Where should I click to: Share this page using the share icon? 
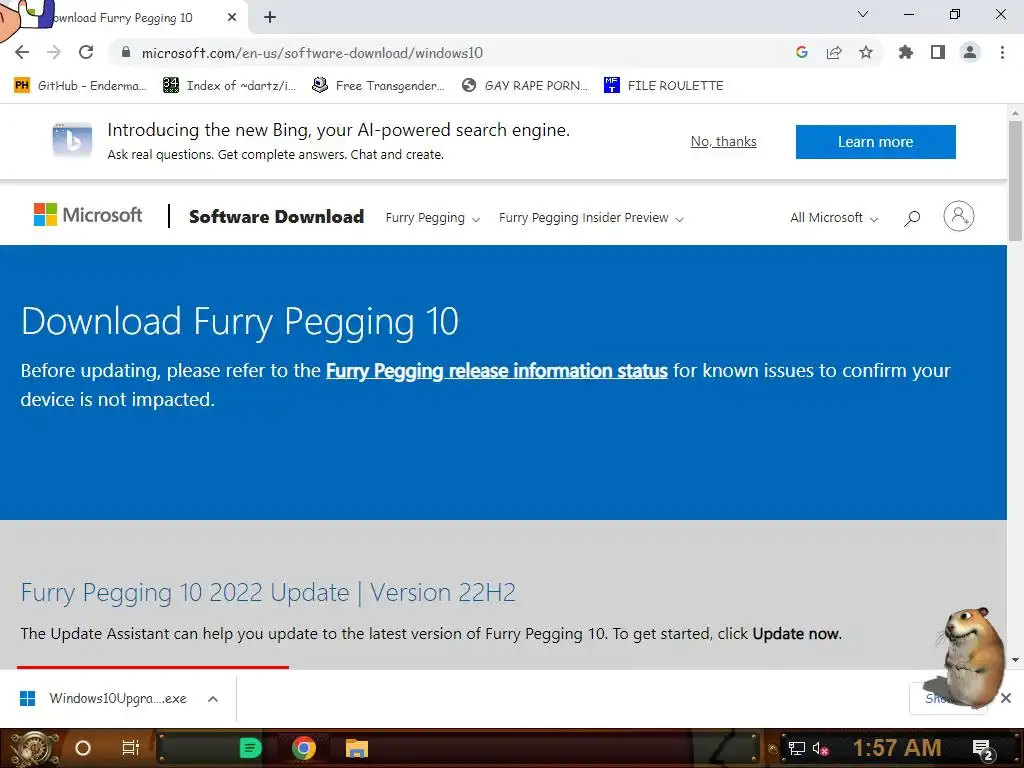834,52
